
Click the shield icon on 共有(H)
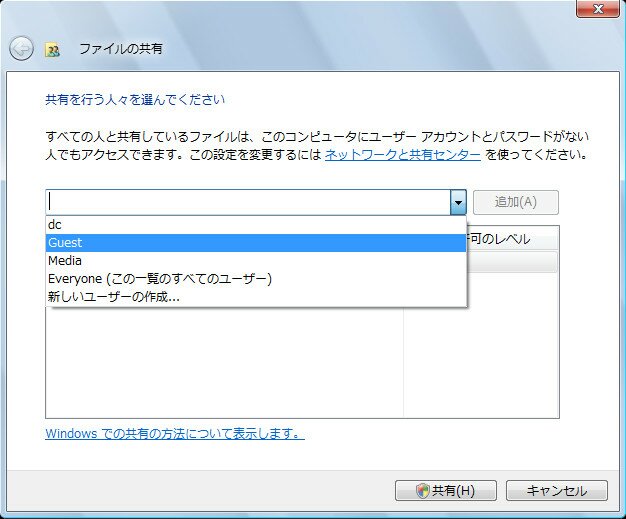pyautogui.click(x=423, y=491)
